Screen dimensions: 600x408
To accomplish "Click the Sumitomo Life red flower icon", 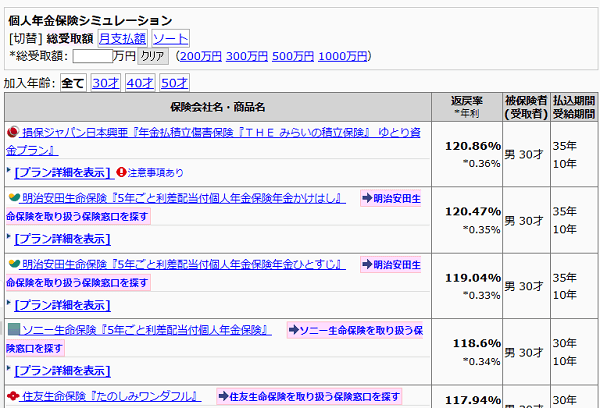I will click(13, 396).
